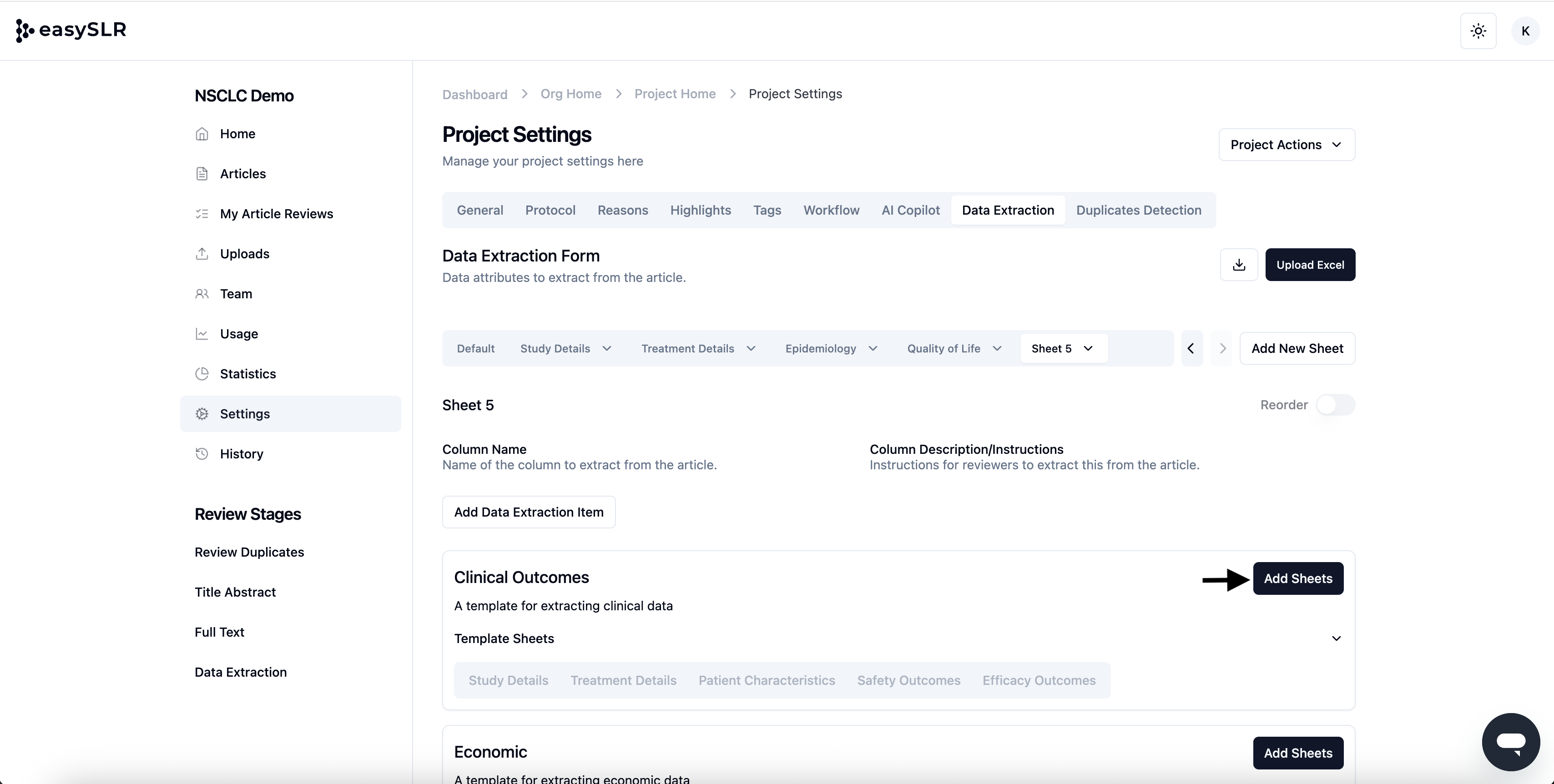Open Data Extraction review stage in sidebar

[x=240, y=672]
